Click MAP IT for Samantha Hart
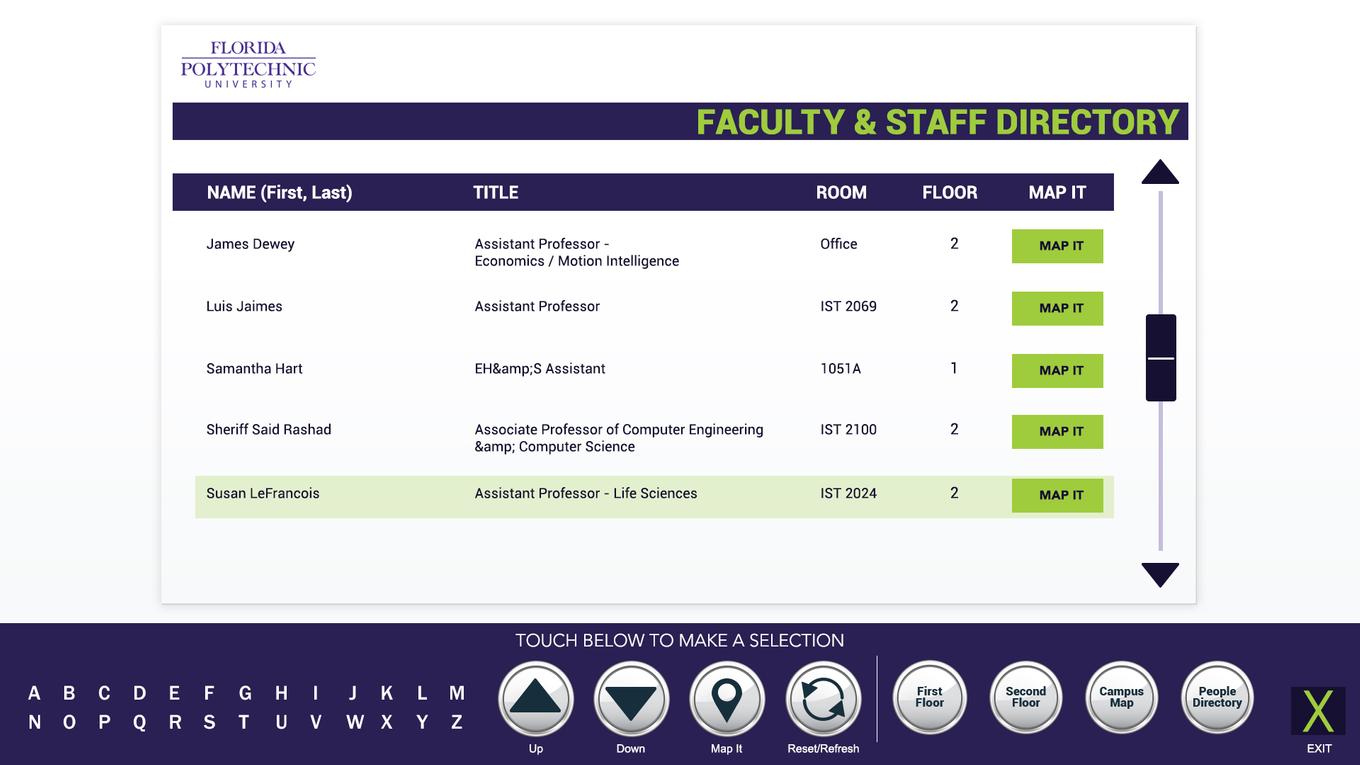The width and height of the screenshot is (1360, 765). coord(1057,370)
